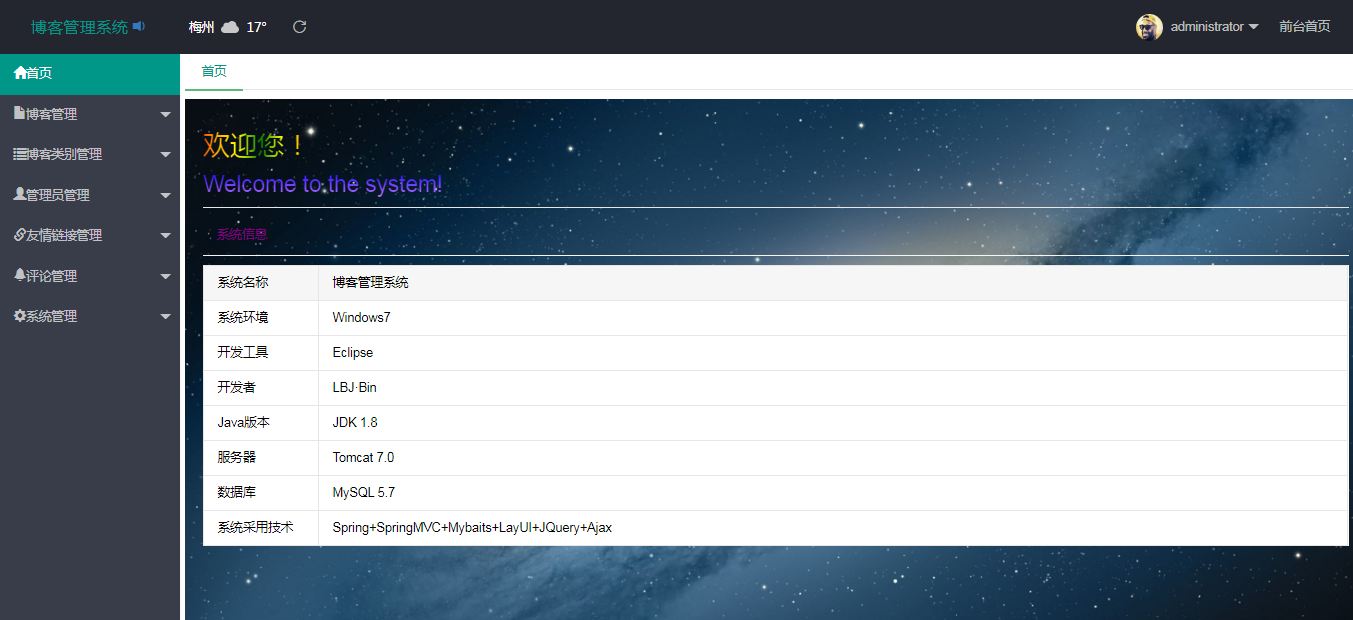The height and width of the screenshot is (620, 1353).
Task: Click the 欢迎您！ heading
Action: coord(254,145)
